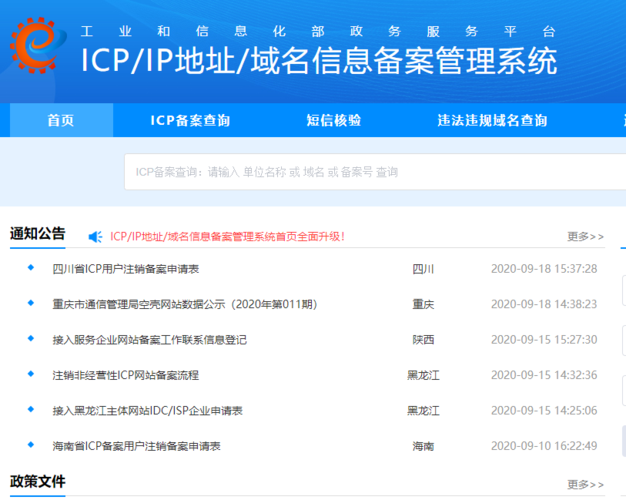This screenshot has width=626, height=500.
Task: Click the orange gear MIIT logo
Action: [x=38, y=45]
